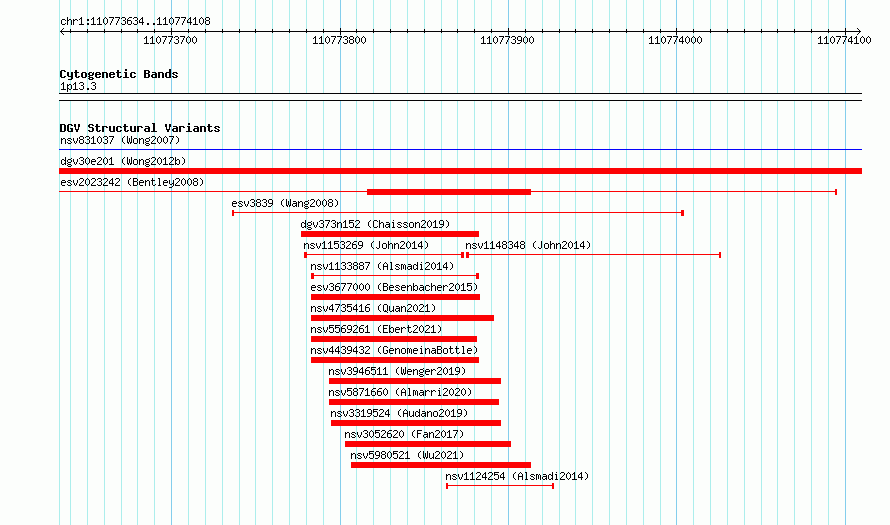This screenshot has height=525, width=890.
Task: Click the red nsv3946511 variant bar
Action: click(415, 381)
